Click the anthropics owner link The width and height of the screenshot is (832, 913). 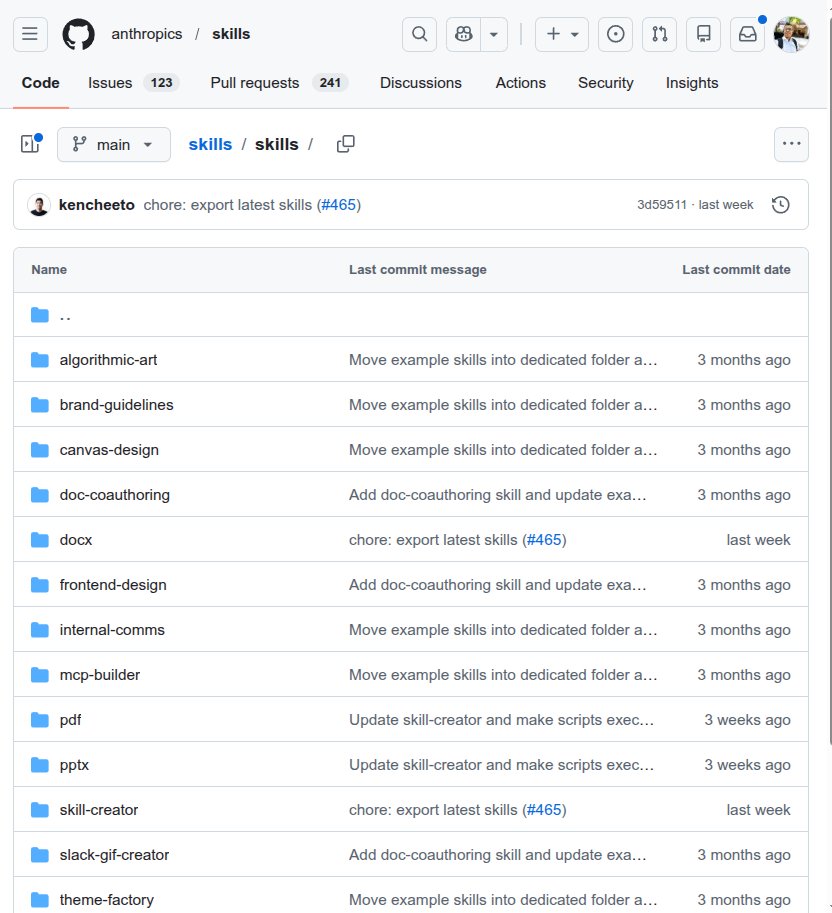click(147, 34)
